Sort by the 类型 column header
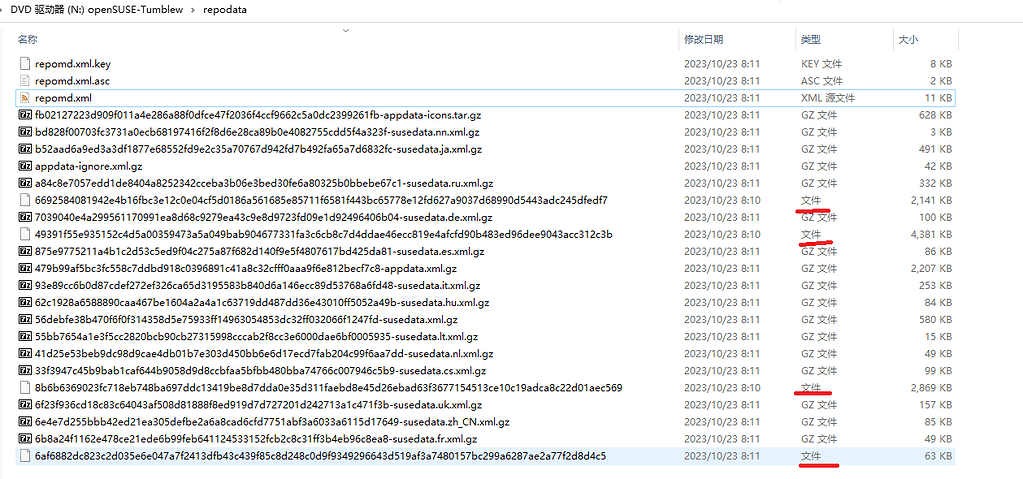1023x479 pixels. pyautogui.click(x=811, y=40)
